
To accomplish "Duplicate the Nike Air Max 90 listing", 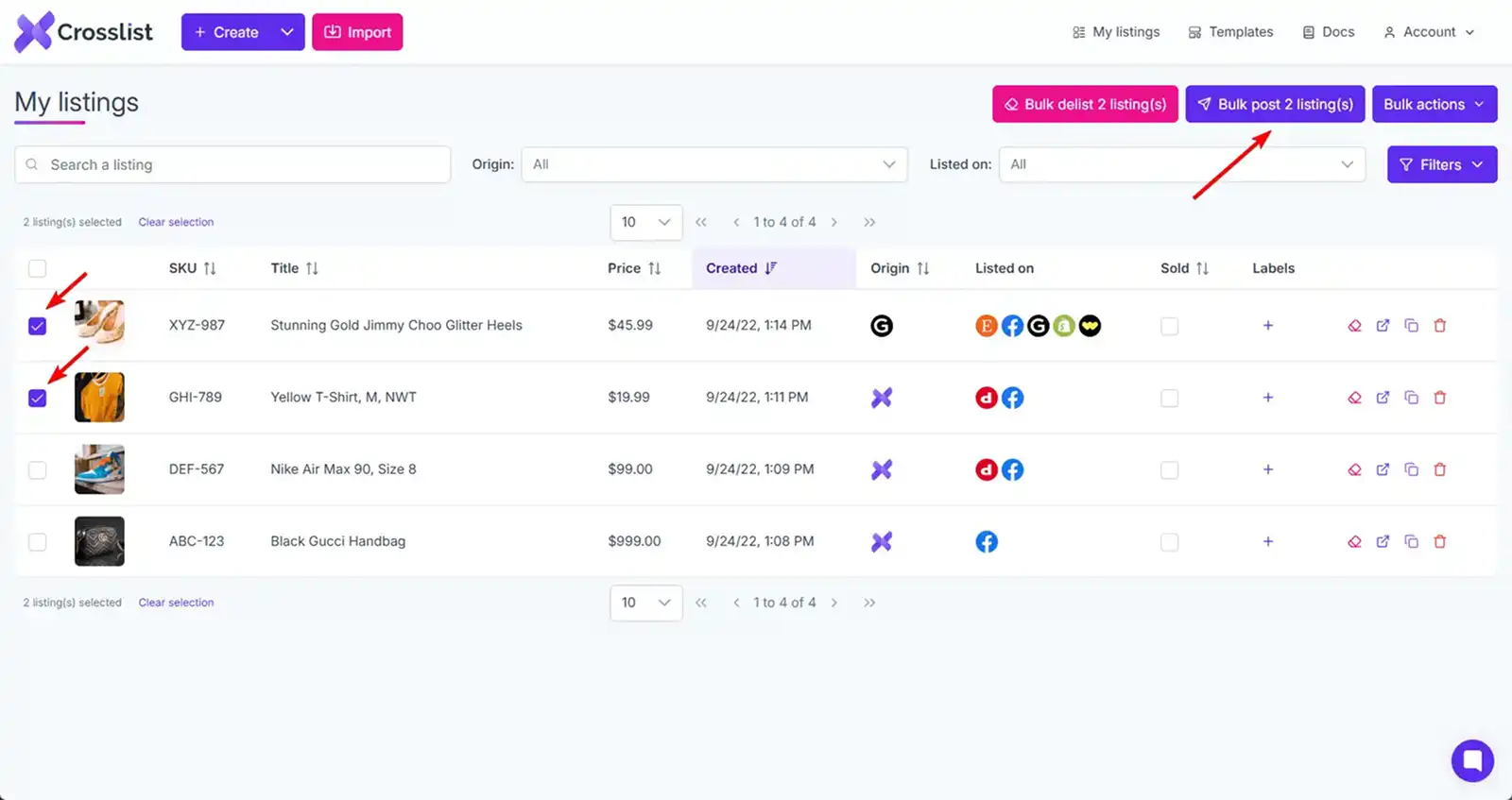I will tap(1411, 469).
